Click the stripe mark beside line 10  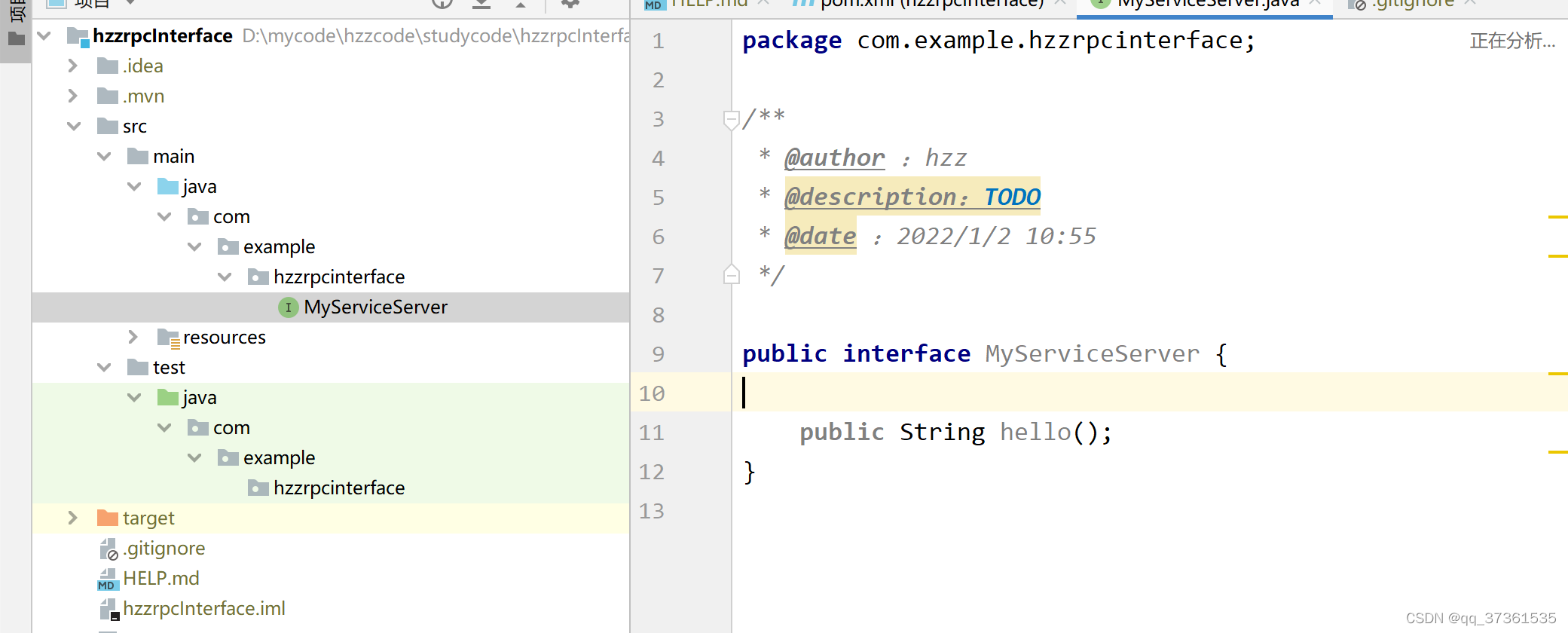(1557, 374)
